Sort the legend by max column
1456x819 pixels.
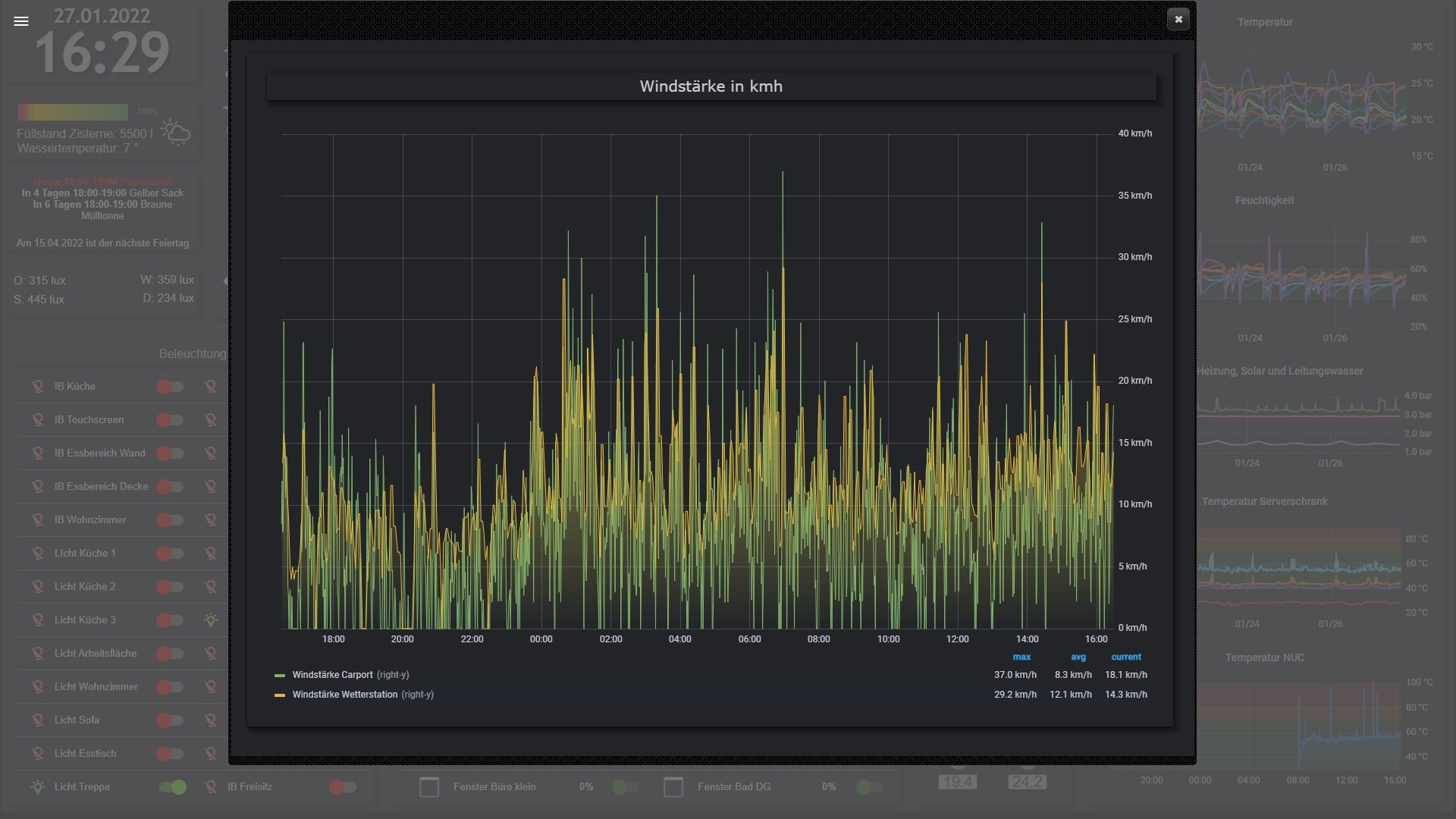pyautogui.click(x=1021, y=657)
